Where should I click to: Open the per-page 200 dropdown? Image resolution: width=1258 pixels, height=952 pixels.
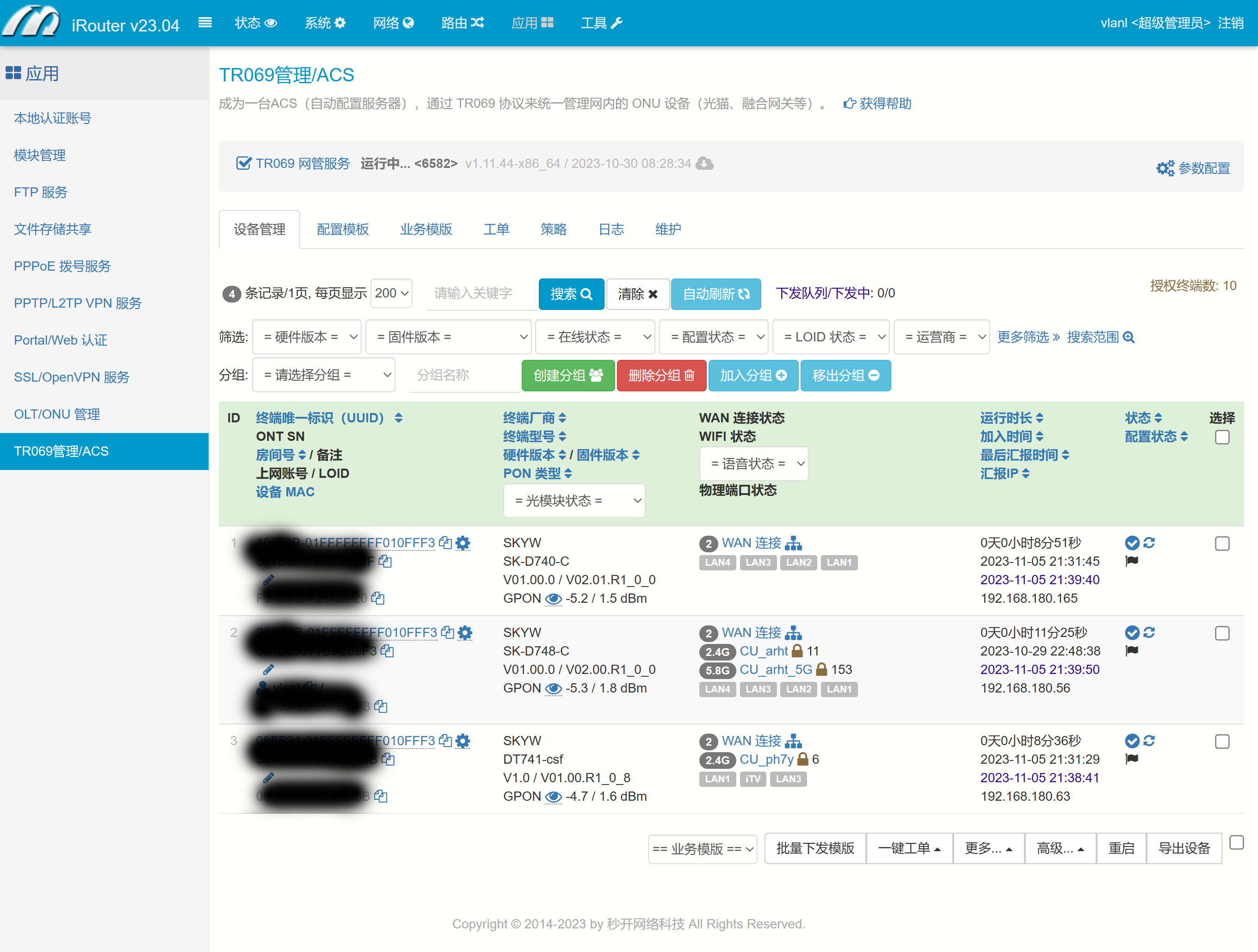coord(391,293)
